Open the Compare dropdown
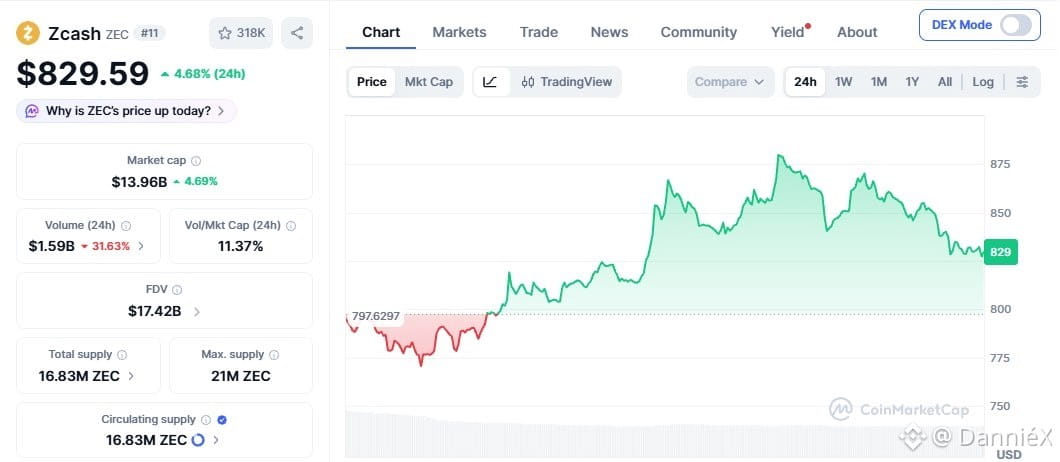The image size is (1060, 462). click(730, 82)
